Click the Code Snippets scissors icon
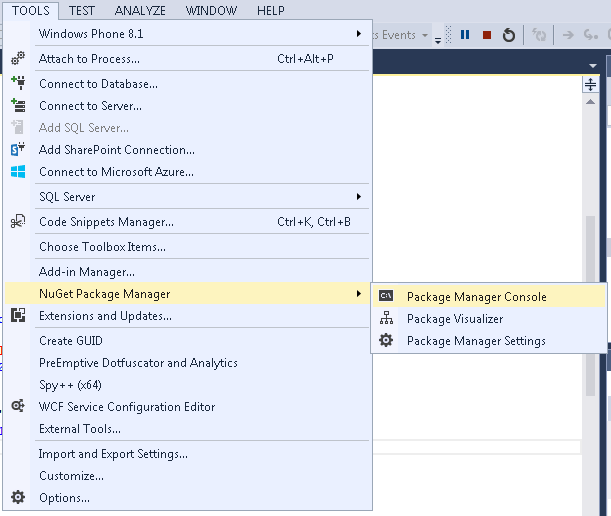 tap(18, 221)
